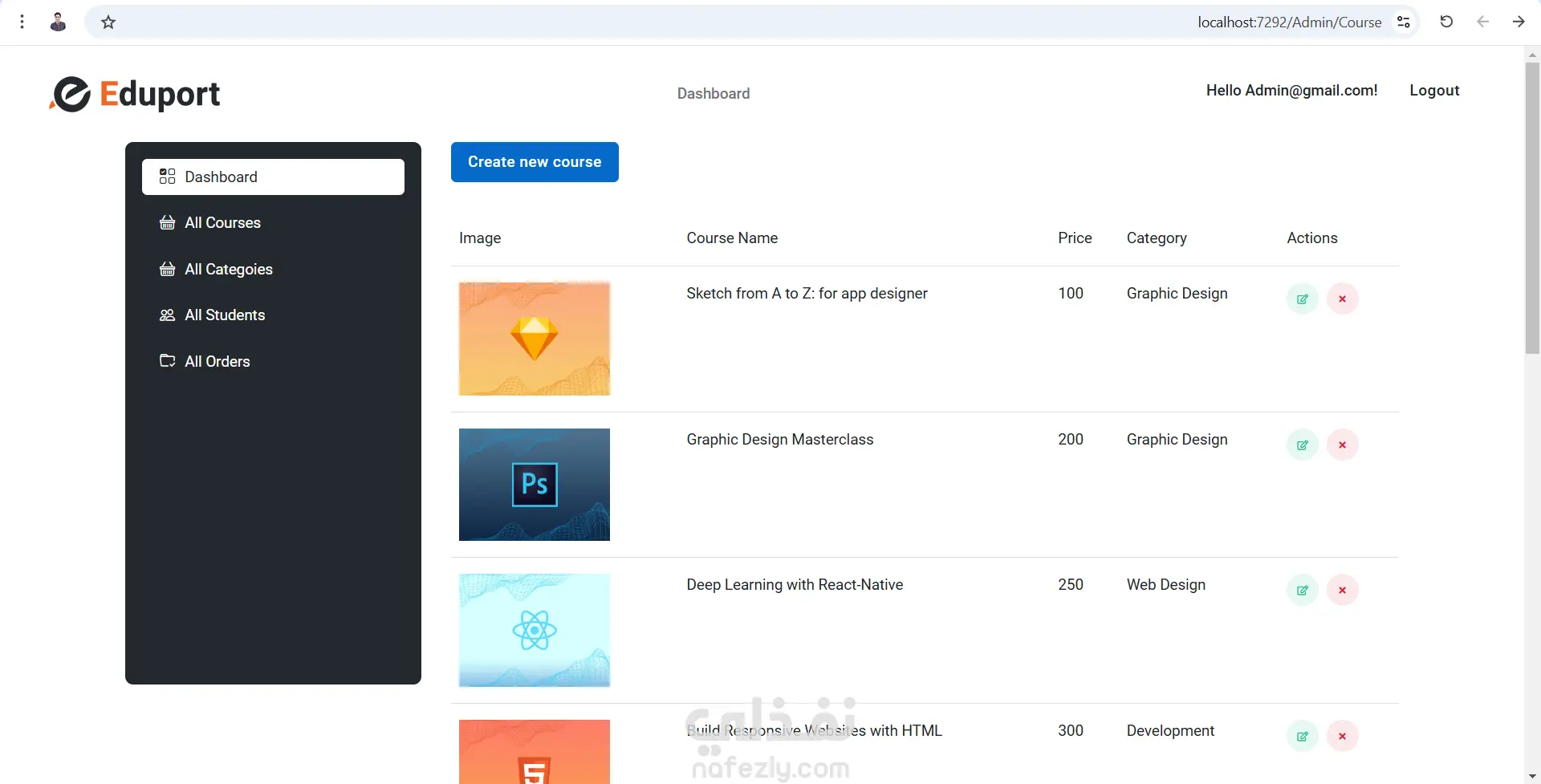The image size is (1541, 784).
Task: Click the scrollbar down arrow
Action: pos(1532,777)
